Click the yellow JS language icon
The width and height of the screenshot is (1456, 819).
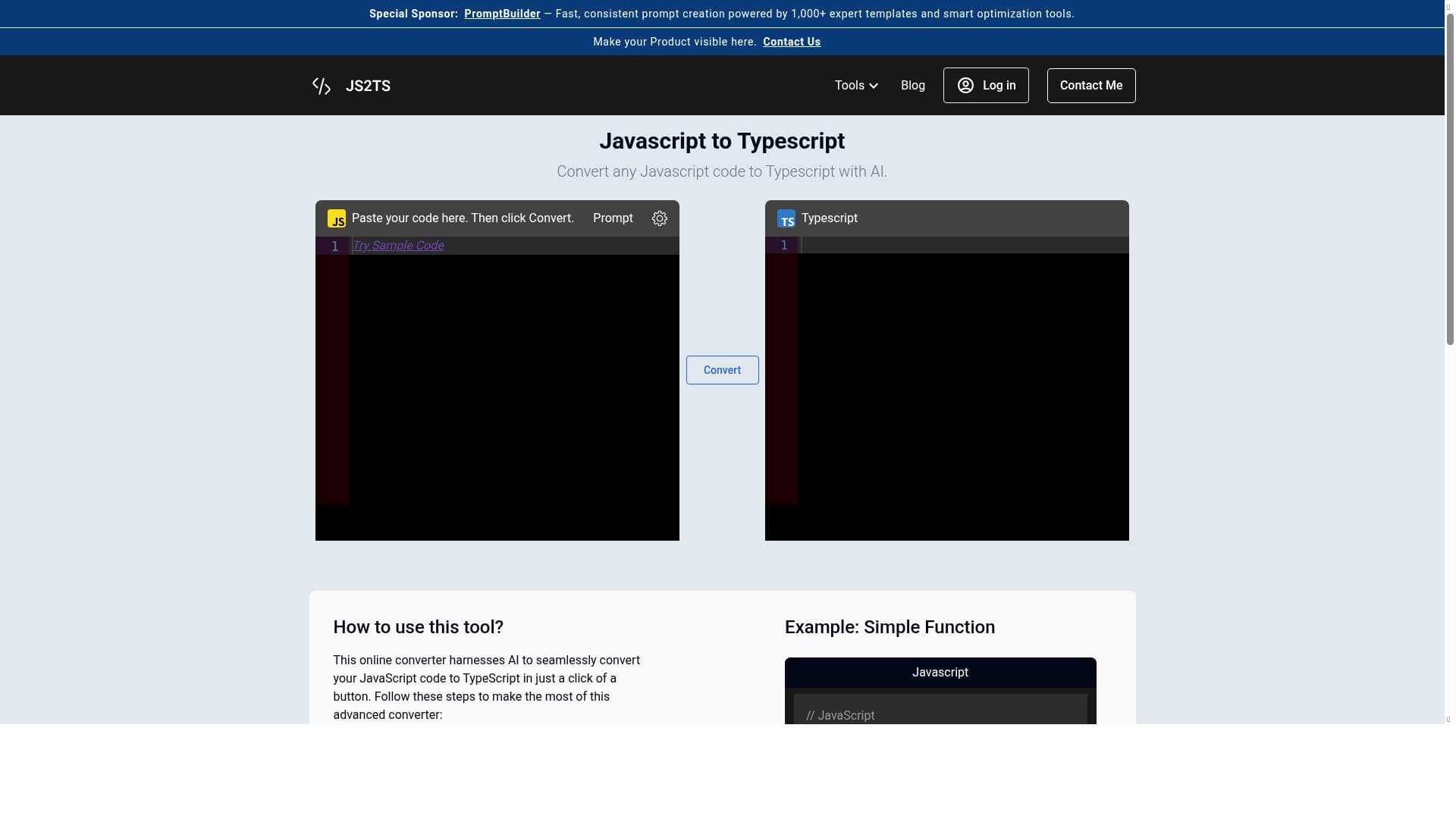(x=336, y=218)
